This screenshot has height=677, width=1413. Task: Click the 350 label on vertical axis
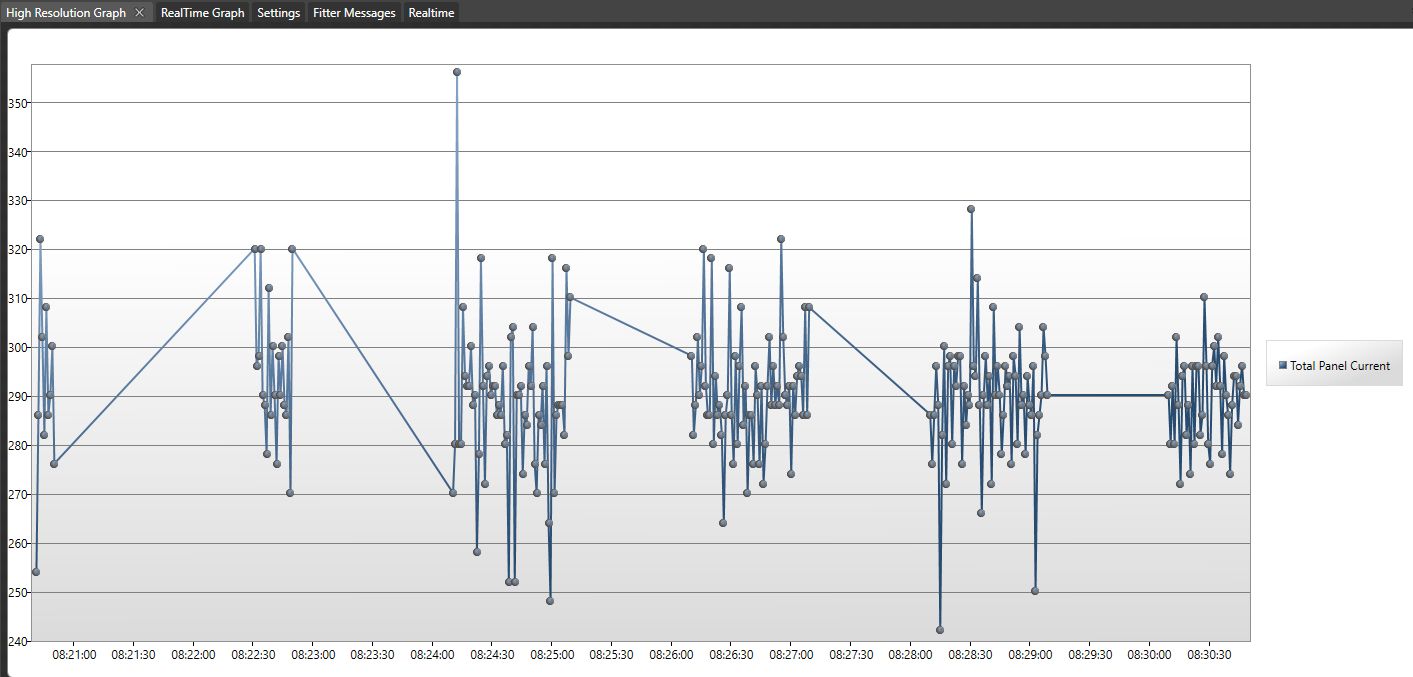18,103
